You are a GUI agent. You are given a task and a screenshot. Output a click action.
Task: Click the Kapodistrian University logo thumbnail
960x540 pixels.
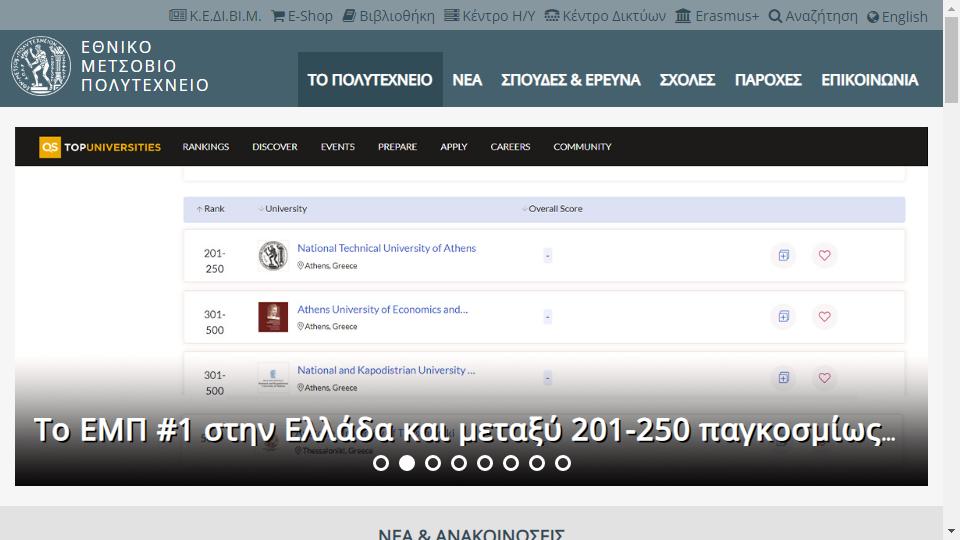pos(273,376)
